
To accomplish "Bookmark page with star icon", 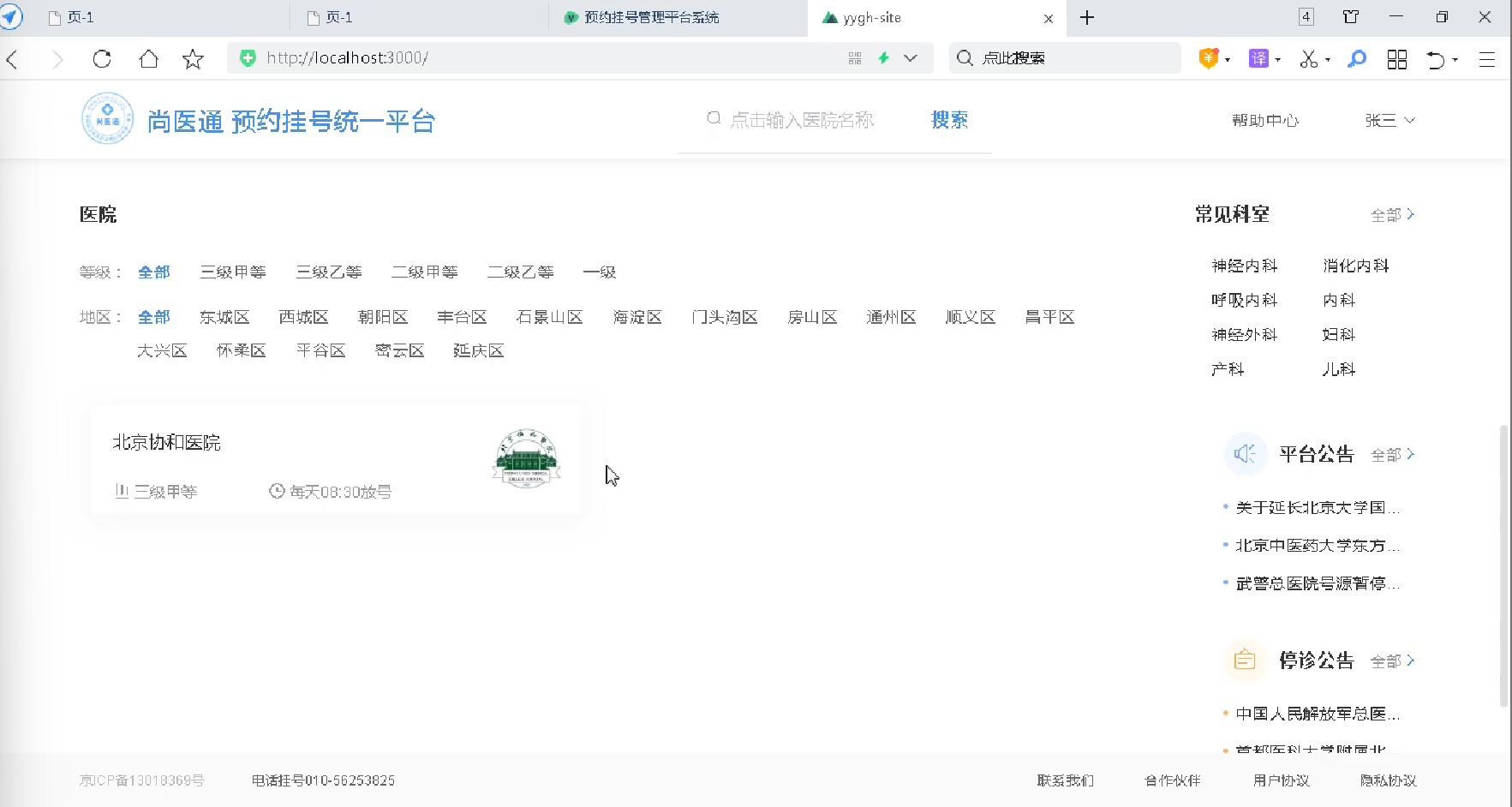I will tap(193, 58).
